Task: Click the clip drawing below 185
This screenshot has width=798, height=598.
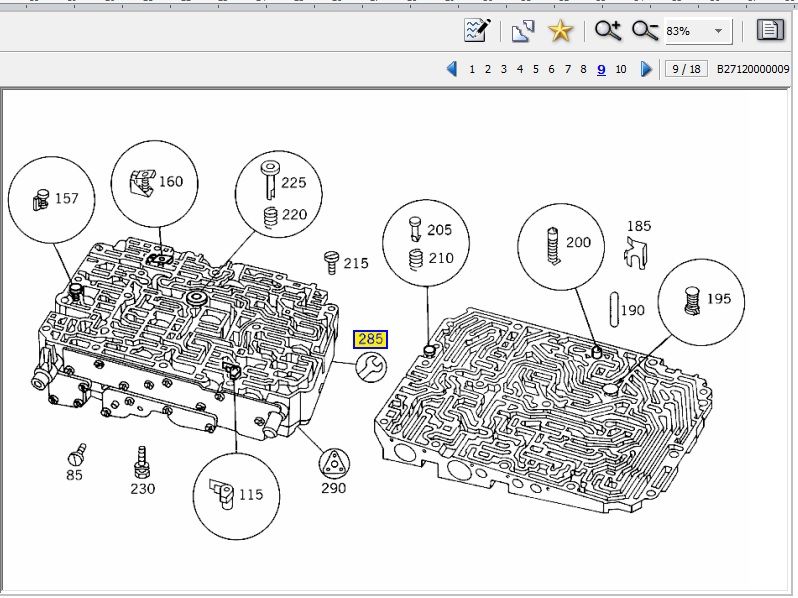Action: click(636, 253)
